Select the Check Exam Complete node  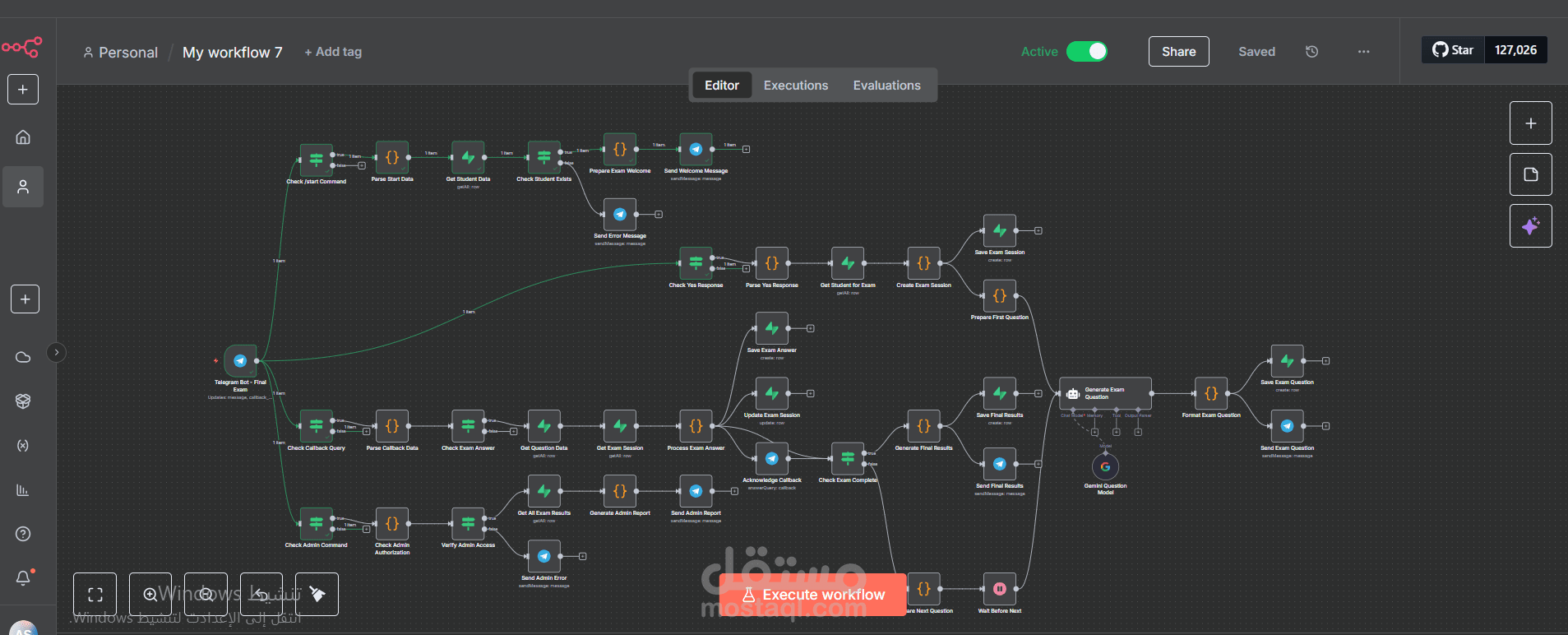coord(848,458)
